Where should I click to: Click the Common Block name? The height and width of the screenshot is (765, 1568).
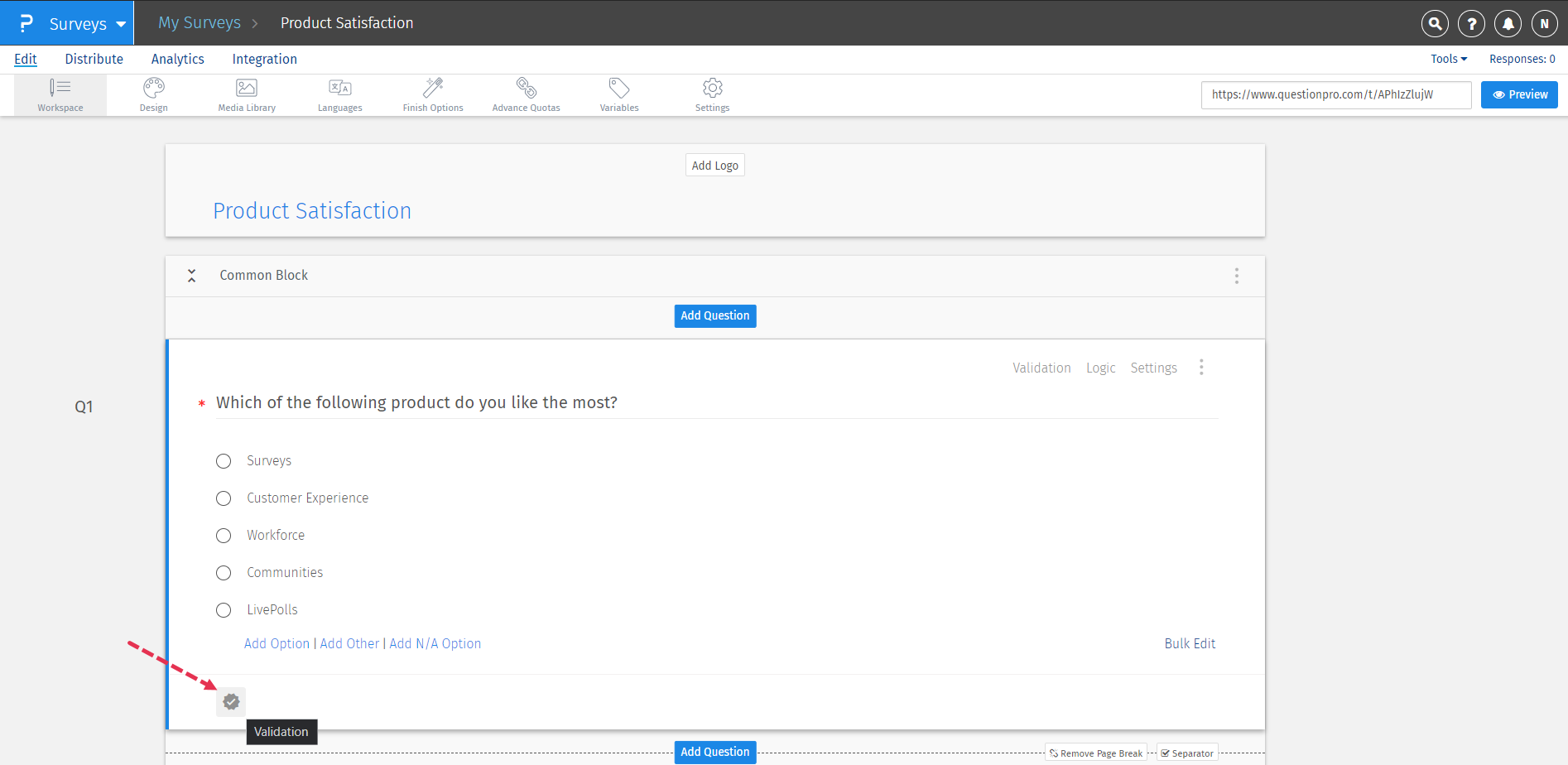click(x=263, y=275)
